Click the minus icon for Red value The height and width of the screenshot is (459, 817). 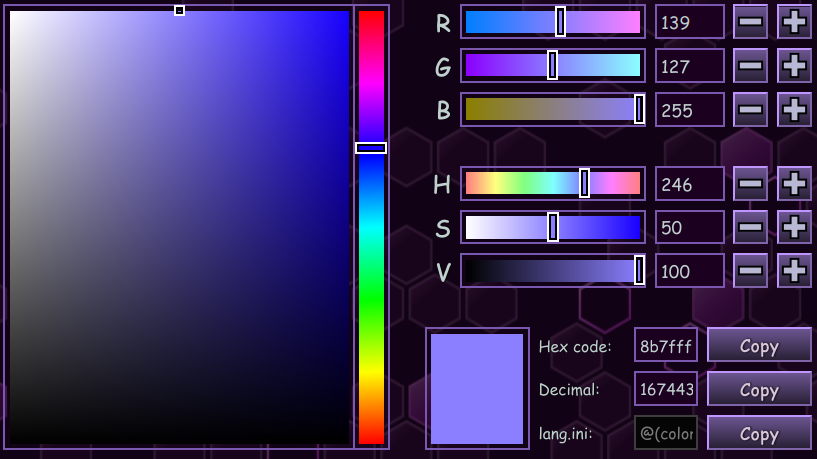750,22
